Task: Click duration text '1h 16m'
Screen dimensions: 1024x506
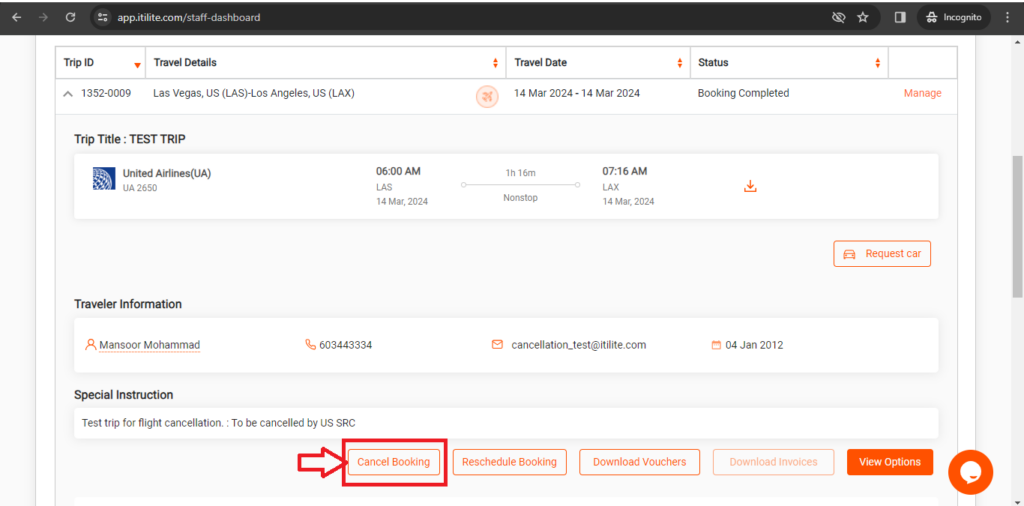Action: coord(520,173)
